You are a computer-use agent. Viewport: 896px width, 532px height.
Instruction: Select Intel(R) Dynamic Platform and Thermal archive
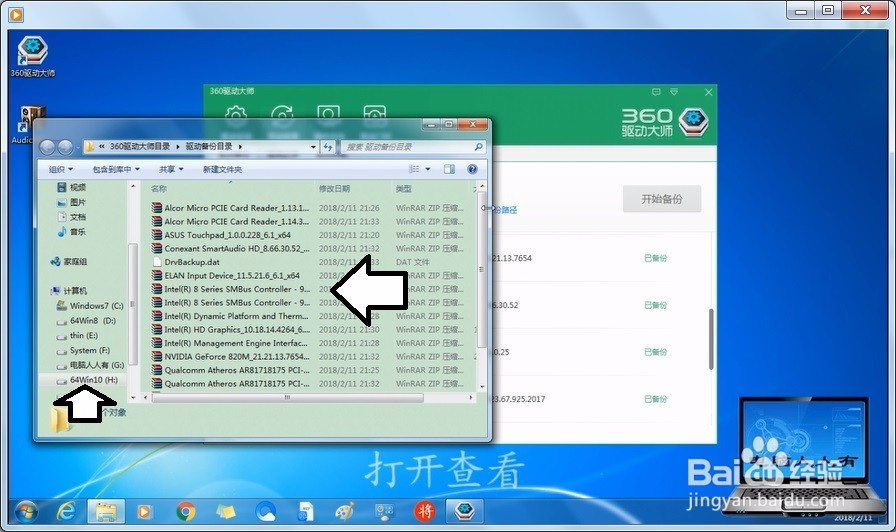pos(230,316)
